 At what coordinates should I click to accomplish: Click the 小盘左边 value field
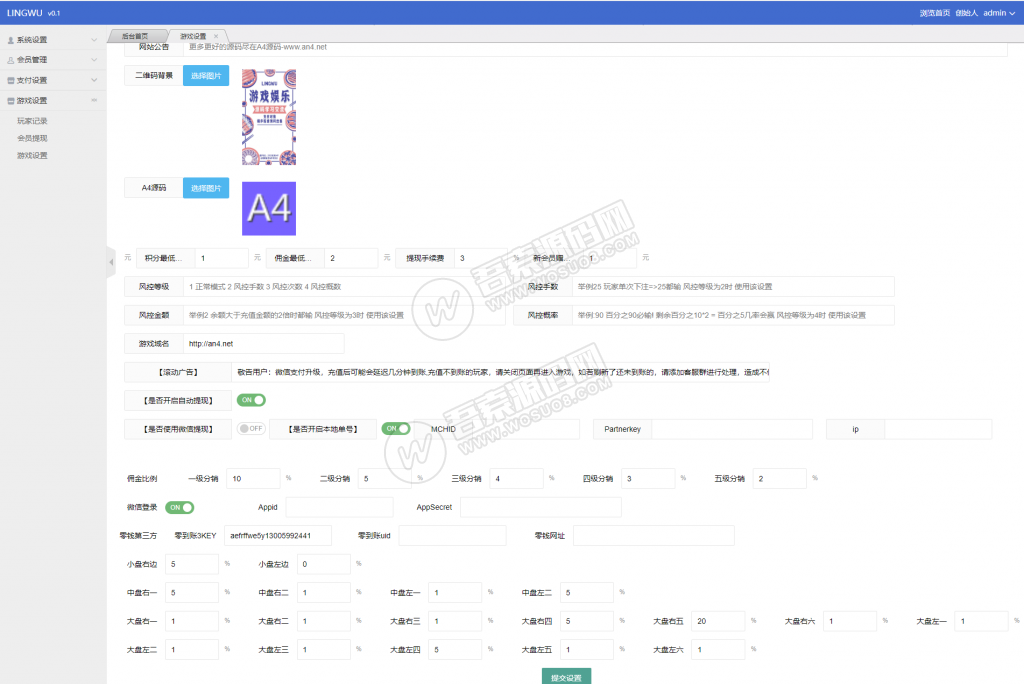pyautogui.click(x=324, y=564)
